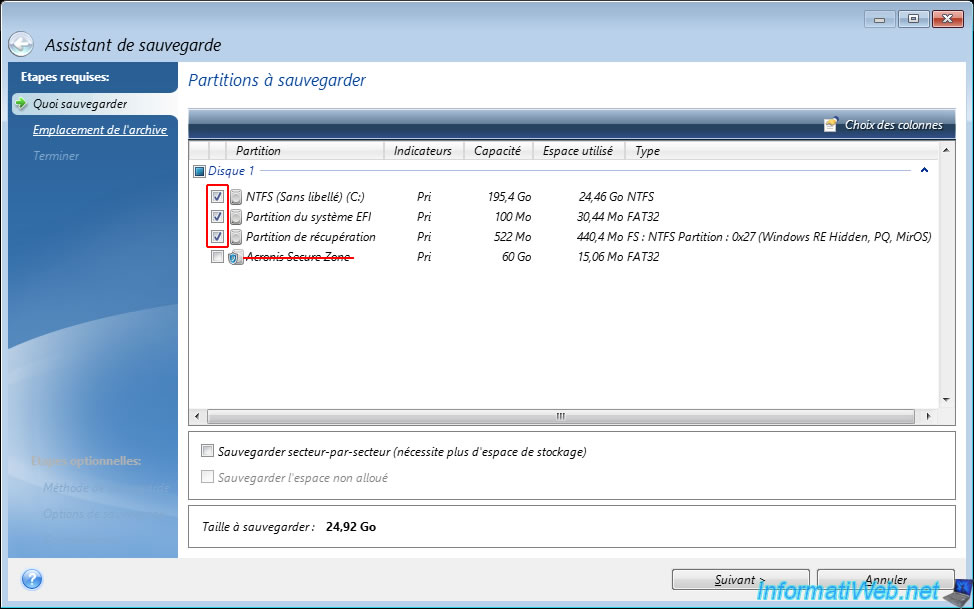974x609 pixels.
Task: Click the EFI system partition drive icon
Action: pos(236,217)
